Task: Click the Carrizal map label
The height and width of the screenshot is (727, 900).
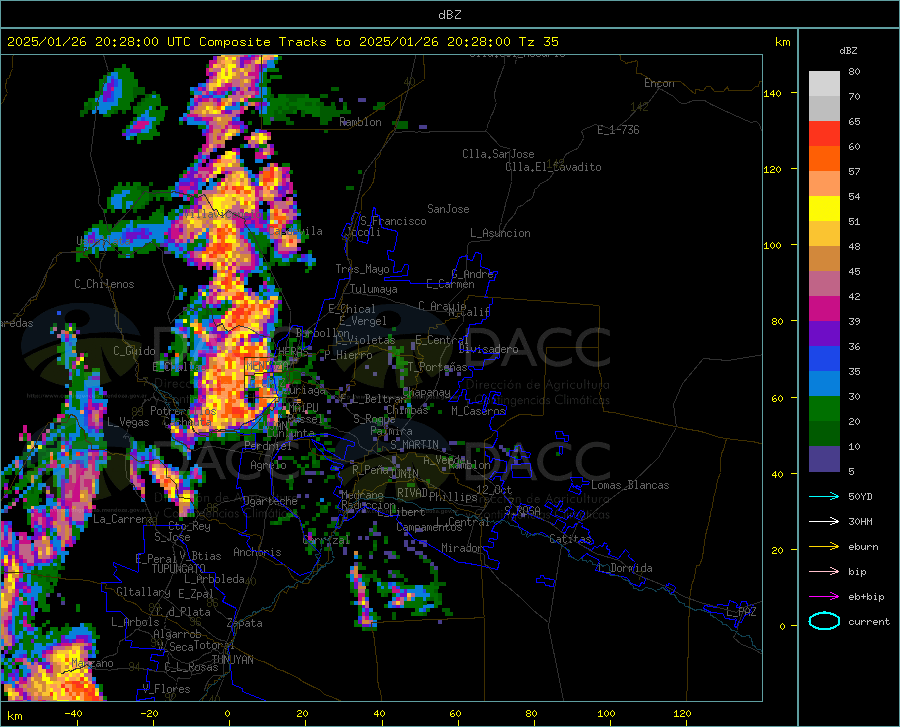Action: point(326,541)
